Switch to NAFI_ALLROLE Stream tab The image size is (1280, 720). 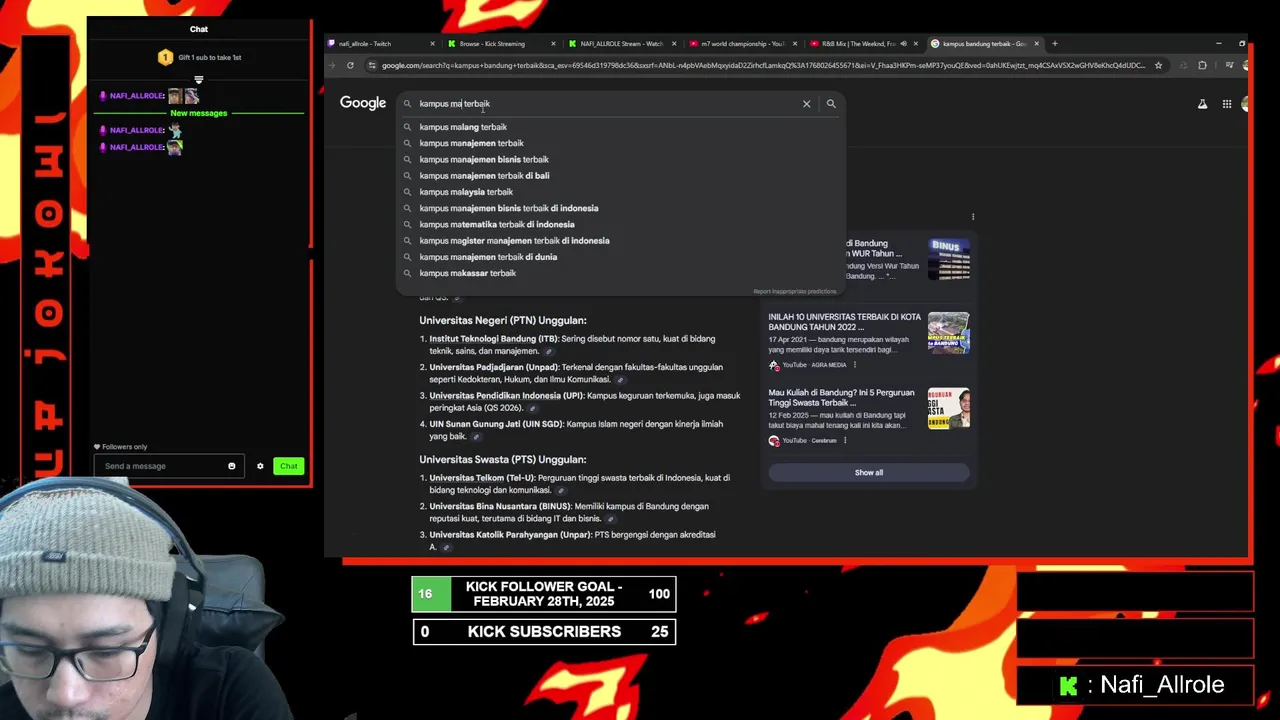coord(623,44)
